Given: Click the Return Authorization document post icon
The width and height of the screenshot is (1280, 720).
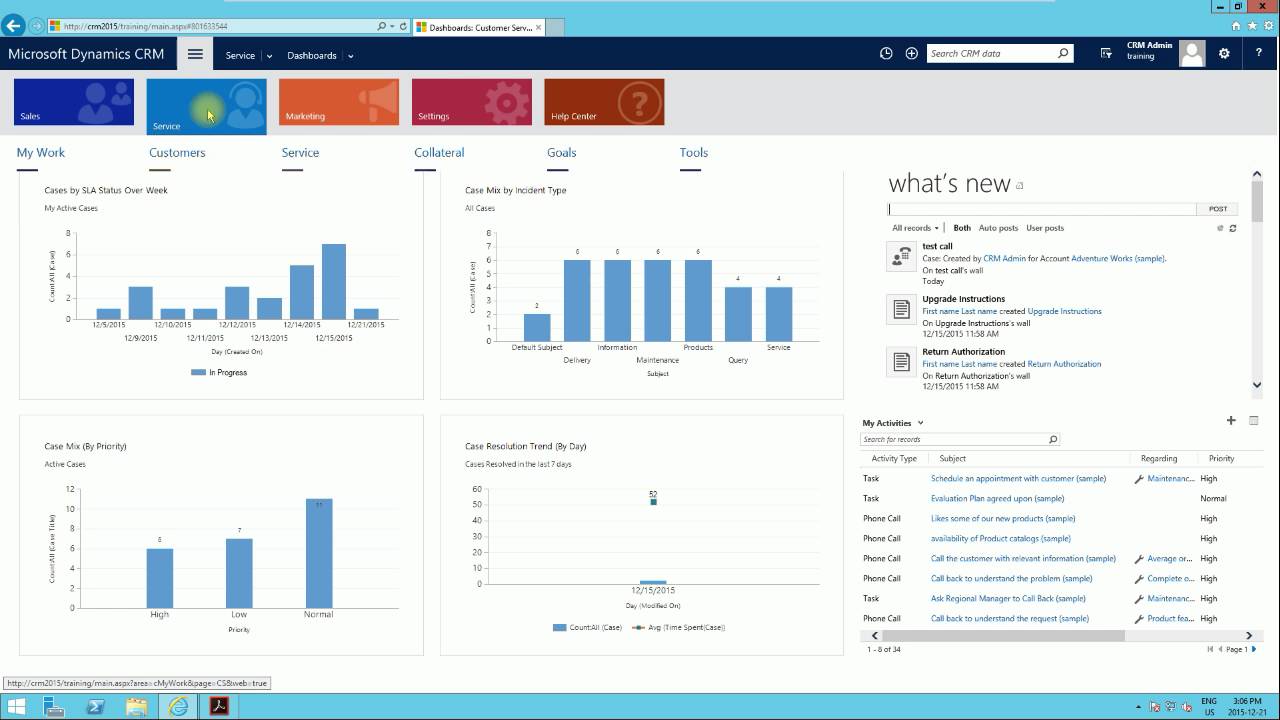Looking at the screenshot, I should pos(901,362).
